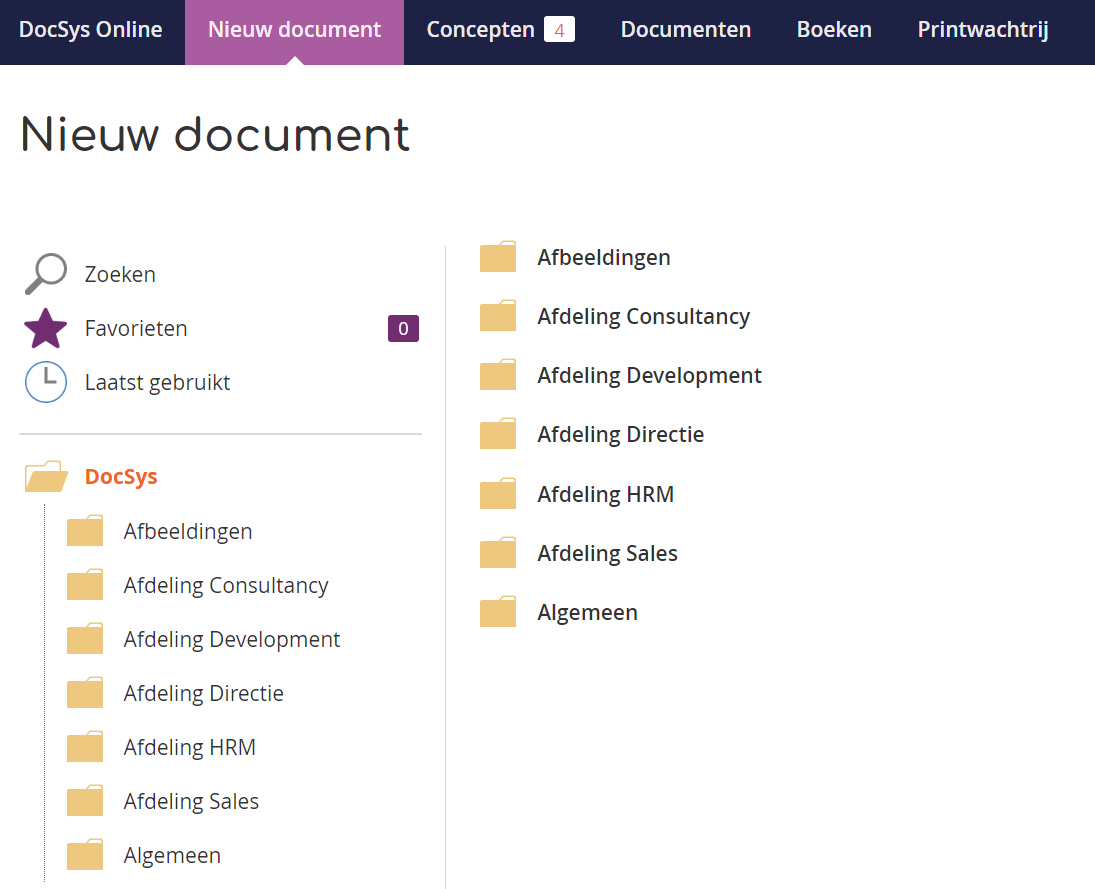
Task: Click the magnifying glass search icon
Action: coord(45,274)
